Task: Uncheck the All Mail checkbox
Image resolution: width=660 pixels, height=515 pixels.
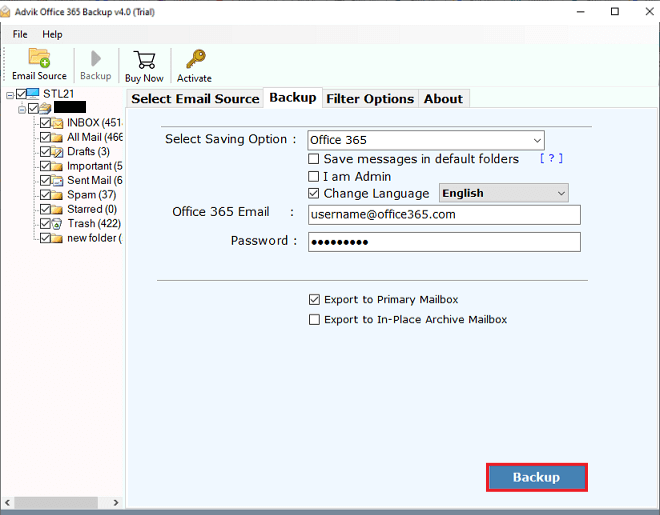Action: coord(45,137)
